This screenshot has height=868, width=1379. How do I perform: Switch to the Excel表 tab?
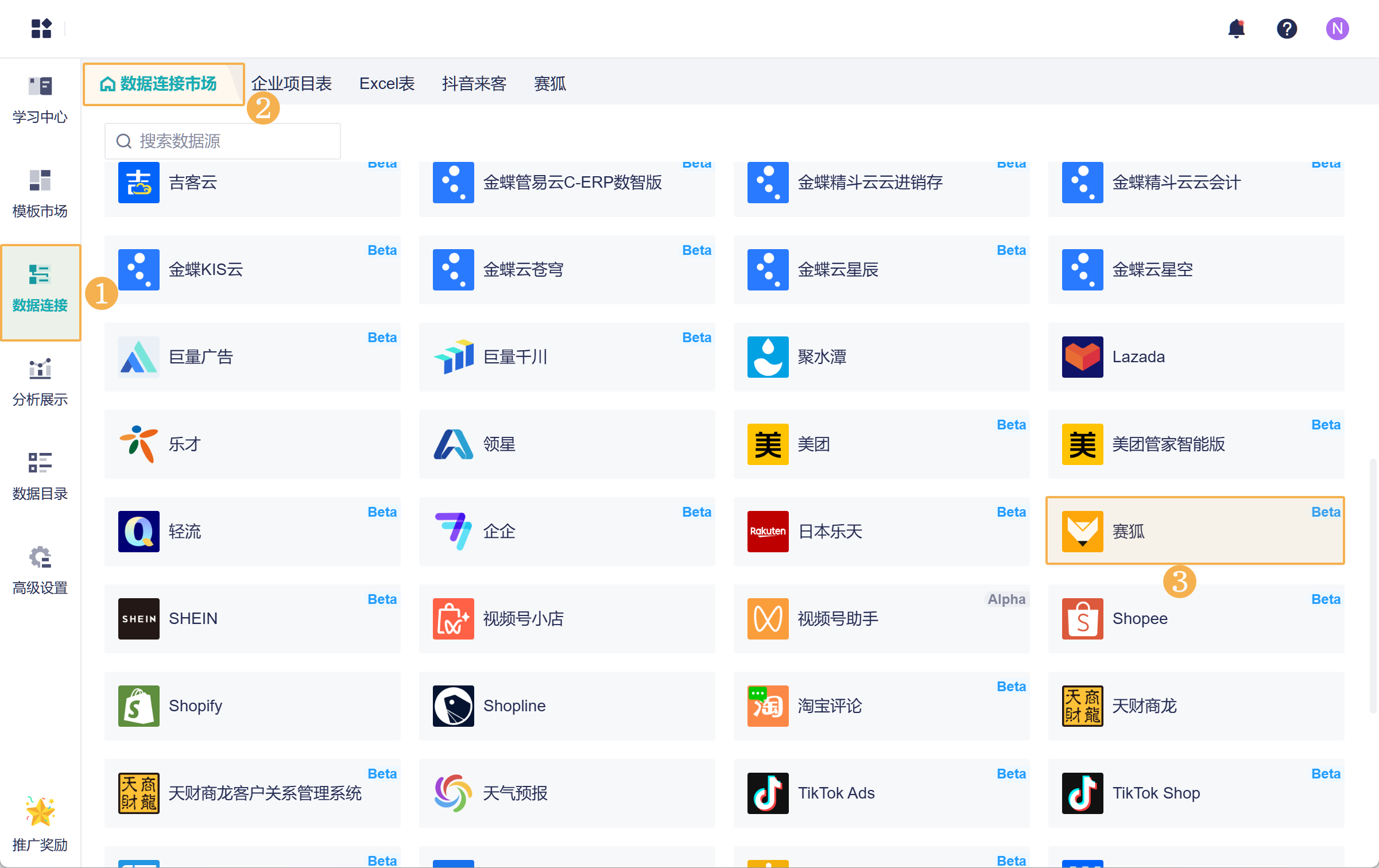[x=387, y=84]
